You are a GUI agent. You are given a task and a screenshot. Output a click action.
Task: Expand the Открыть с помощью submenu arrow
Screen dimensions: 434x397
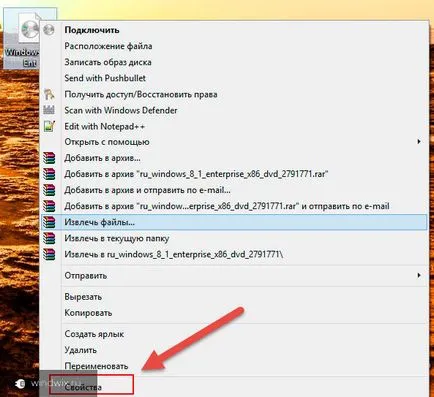419,142
